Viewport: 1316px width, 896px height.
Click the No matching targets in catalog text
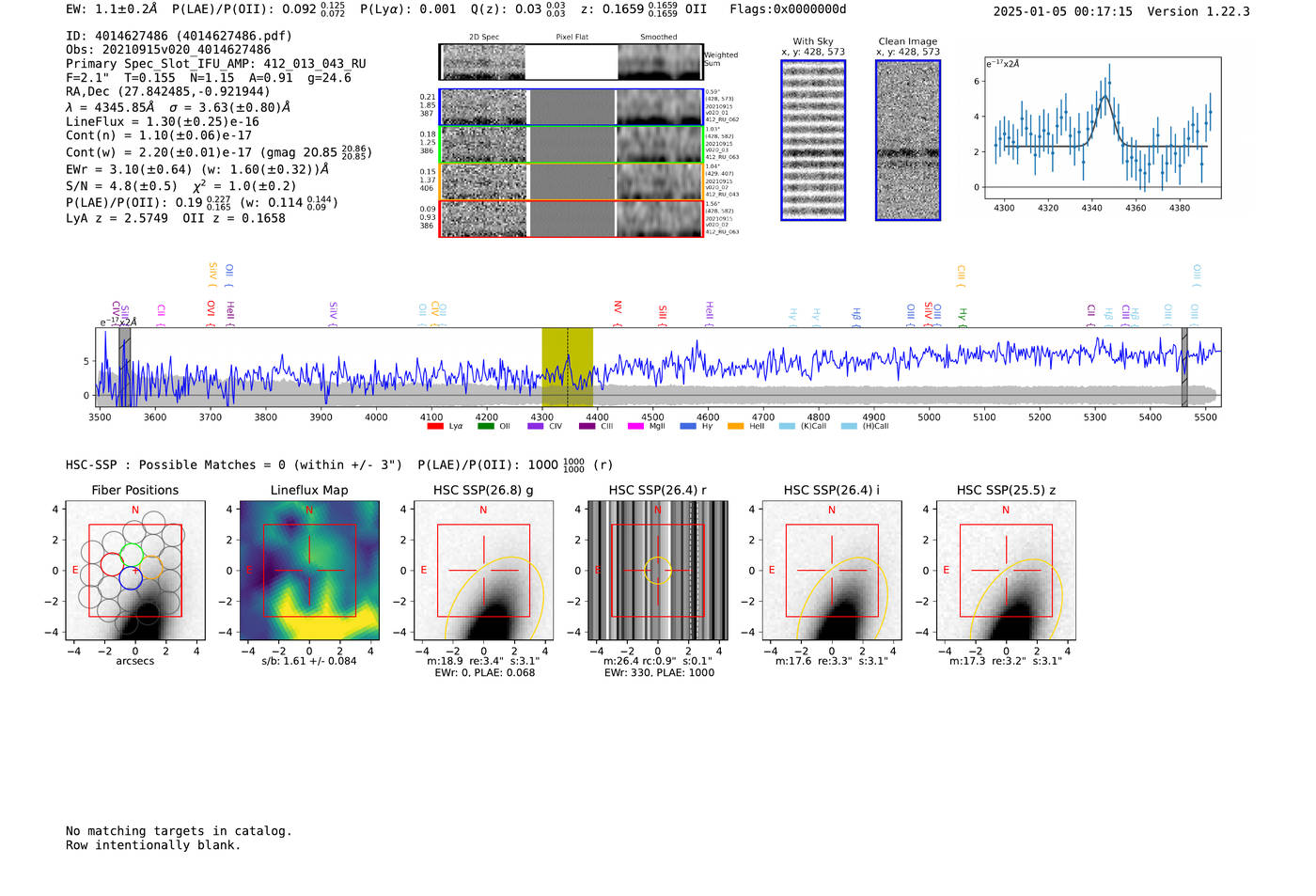pyautogui.click(x=179, y=831)
